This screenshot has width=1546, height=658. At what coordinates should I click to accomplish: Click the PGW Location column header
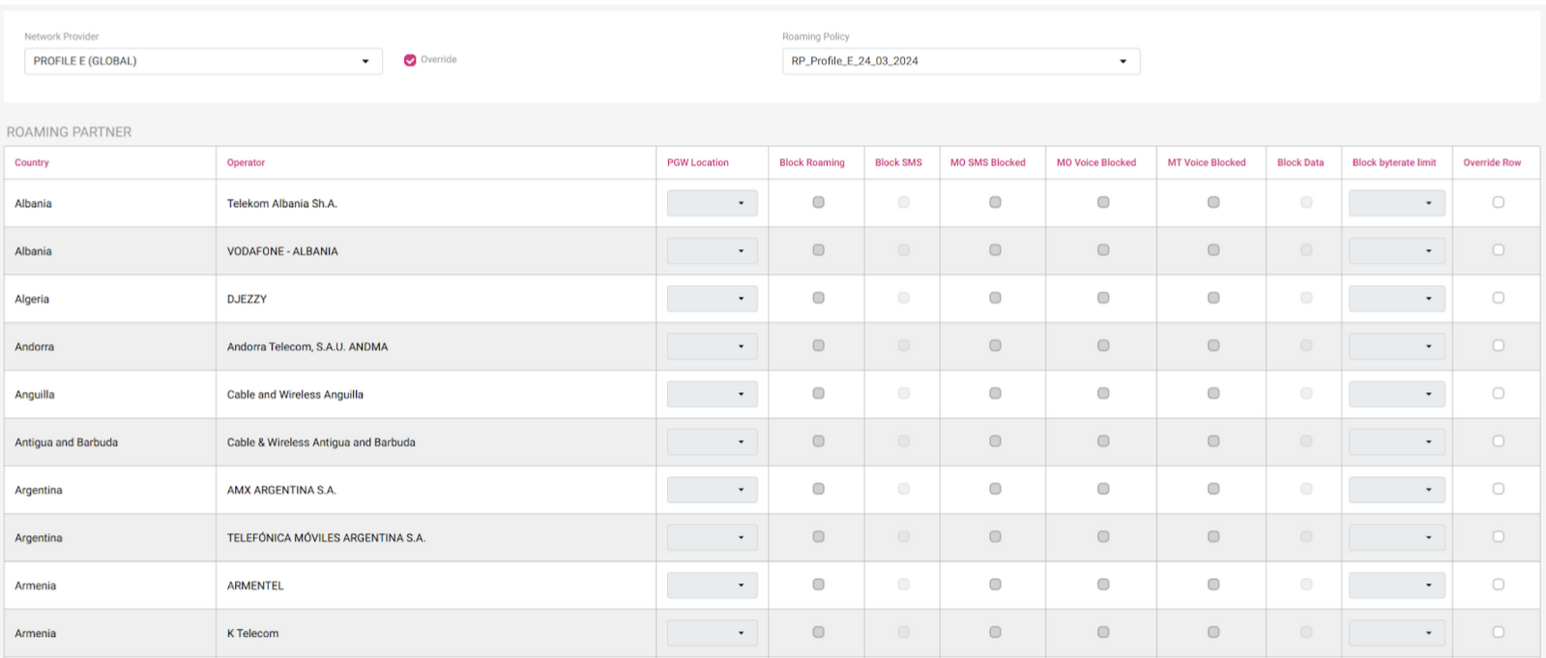click(698, 163)
